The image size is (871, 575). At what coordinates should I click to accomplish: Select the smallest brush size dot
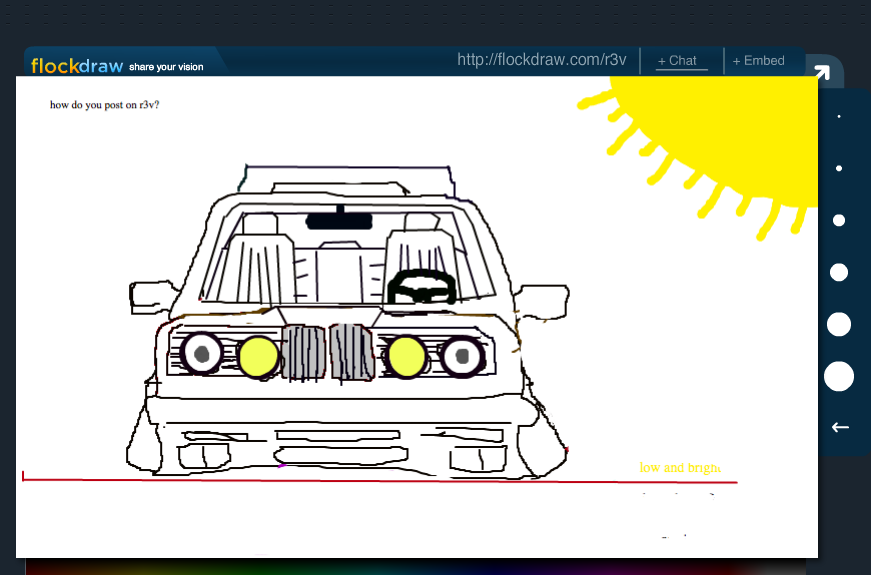coord(839,117)
